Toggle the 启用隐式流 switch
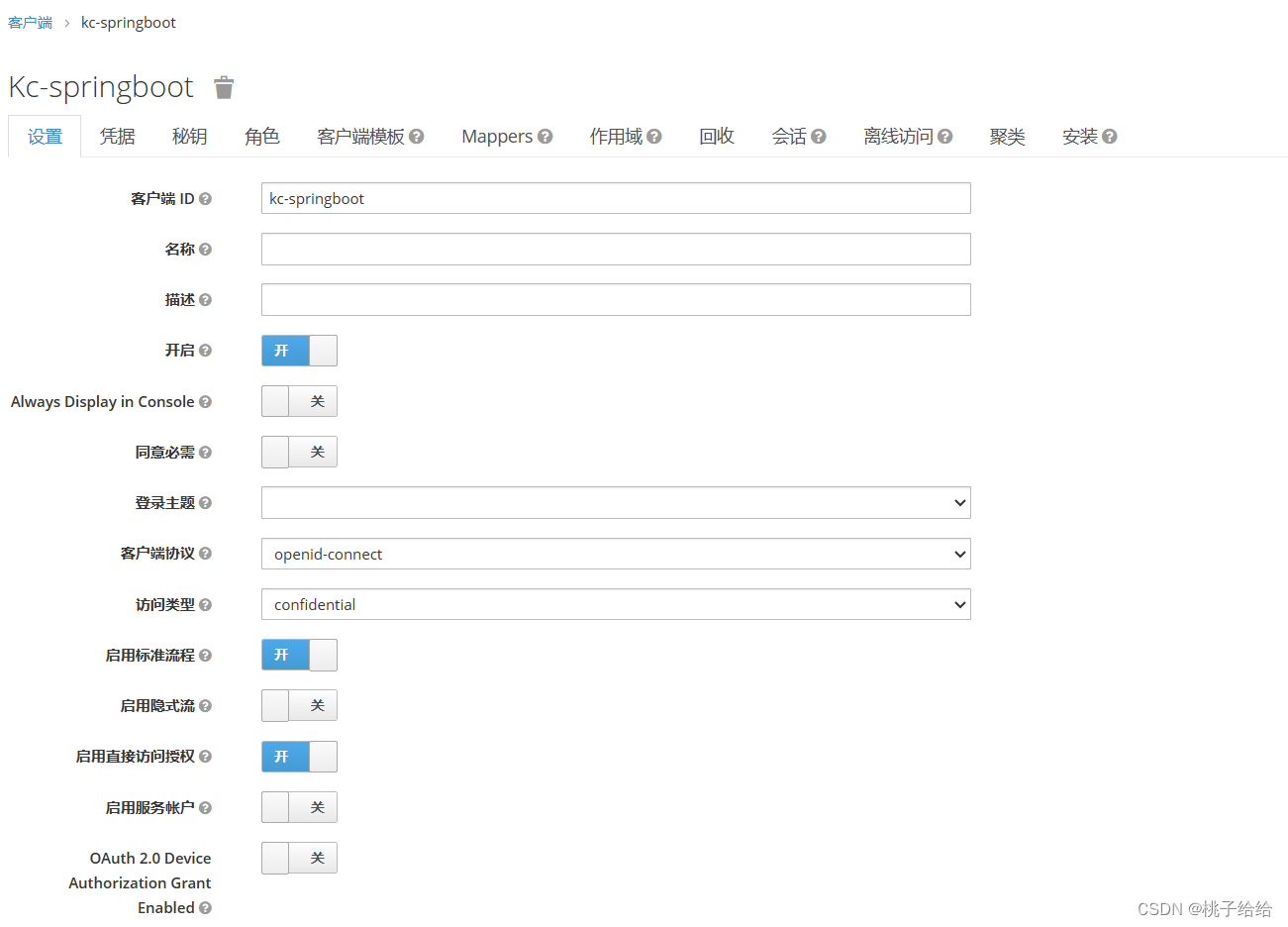This screenshot has width=1288, height=927. [x=299, y=705]
